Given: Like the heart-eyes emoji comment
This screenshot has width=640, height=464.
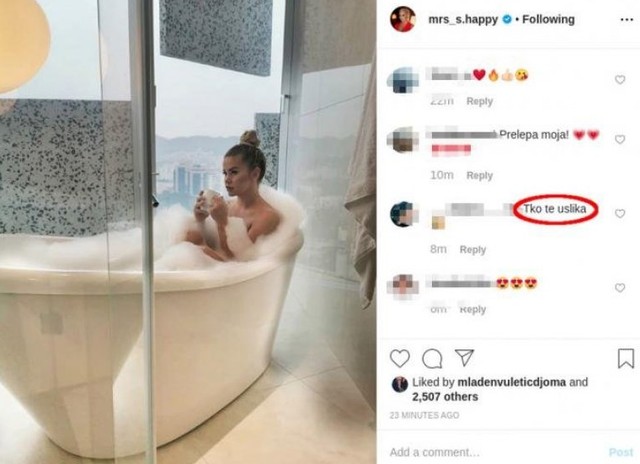Looking at the screenshot, I should (x=620, y=288).
